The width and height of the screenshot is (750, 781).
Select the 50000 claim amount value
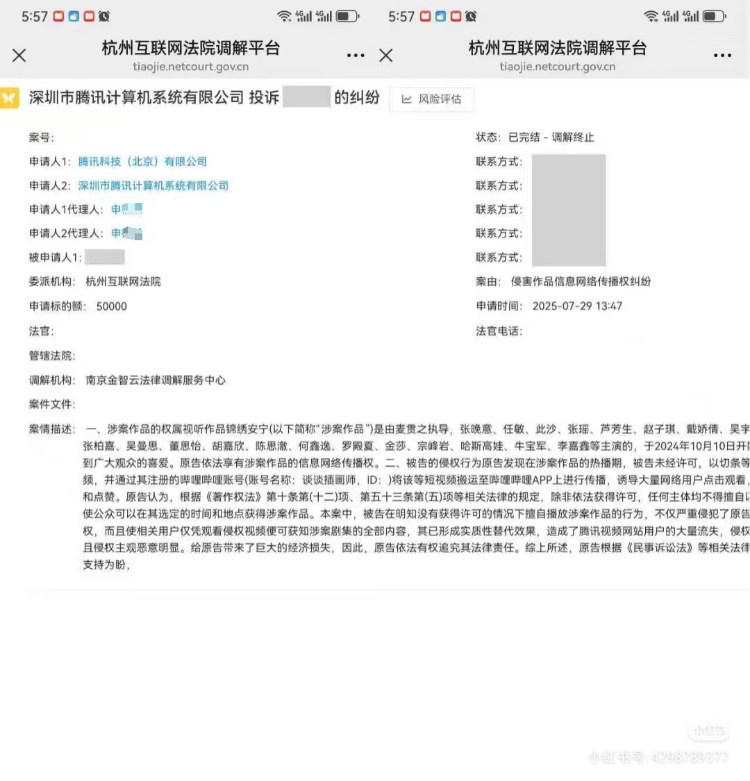coord(111,307)
